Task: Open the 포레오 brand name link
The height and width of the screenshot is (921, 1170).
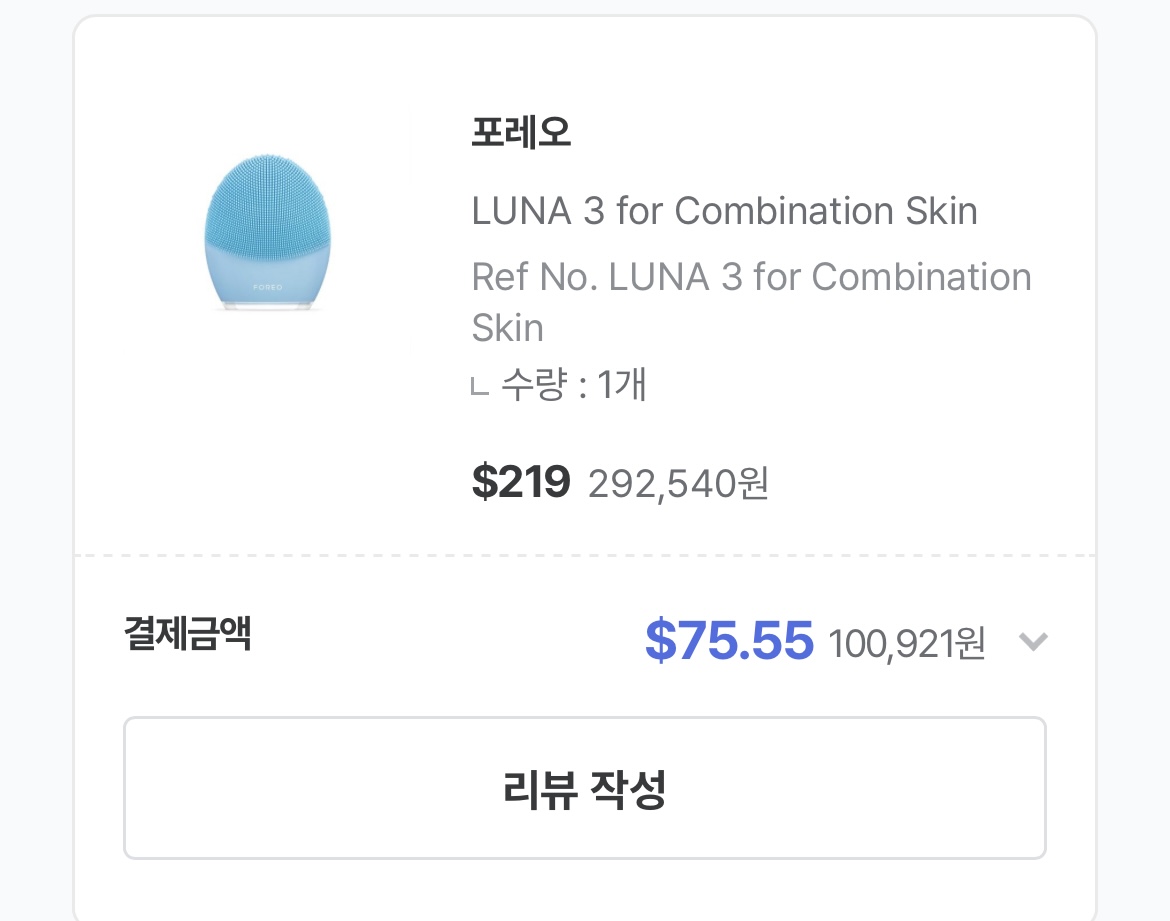Action: (x=520, y=133)
